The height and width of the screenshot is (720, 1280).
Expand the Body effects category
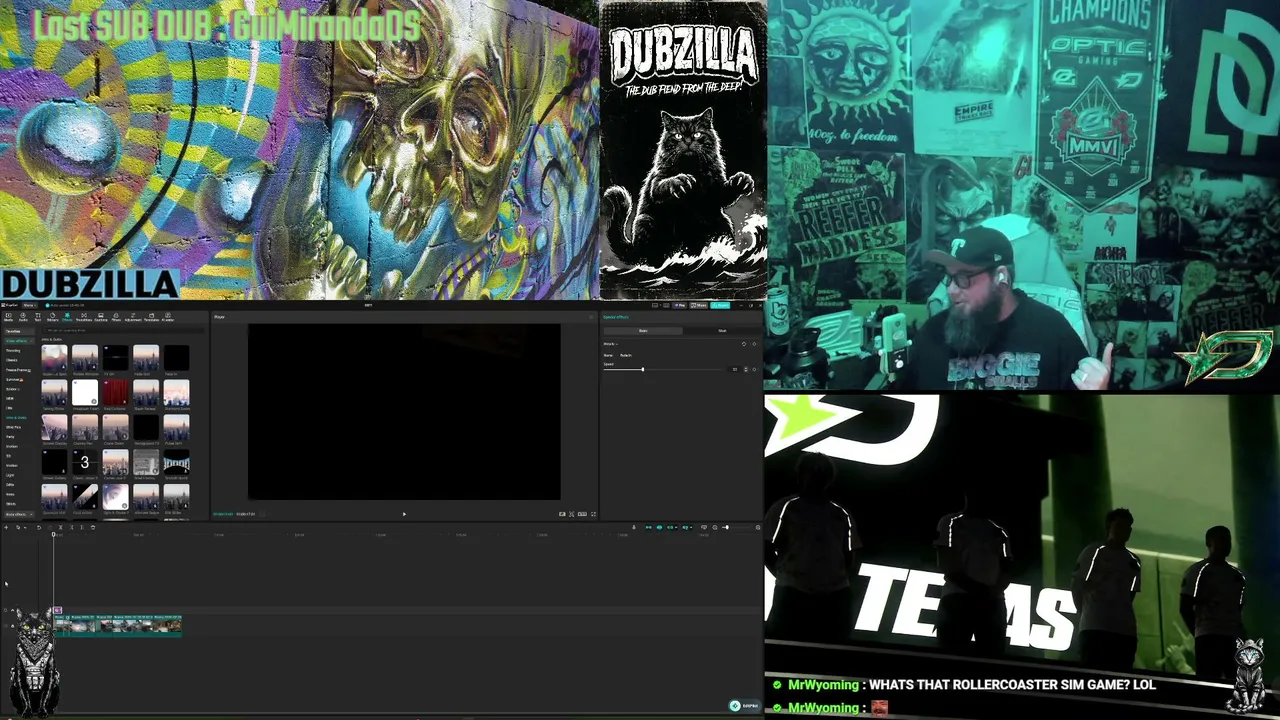pyautogui.click(x=17, y=515)
